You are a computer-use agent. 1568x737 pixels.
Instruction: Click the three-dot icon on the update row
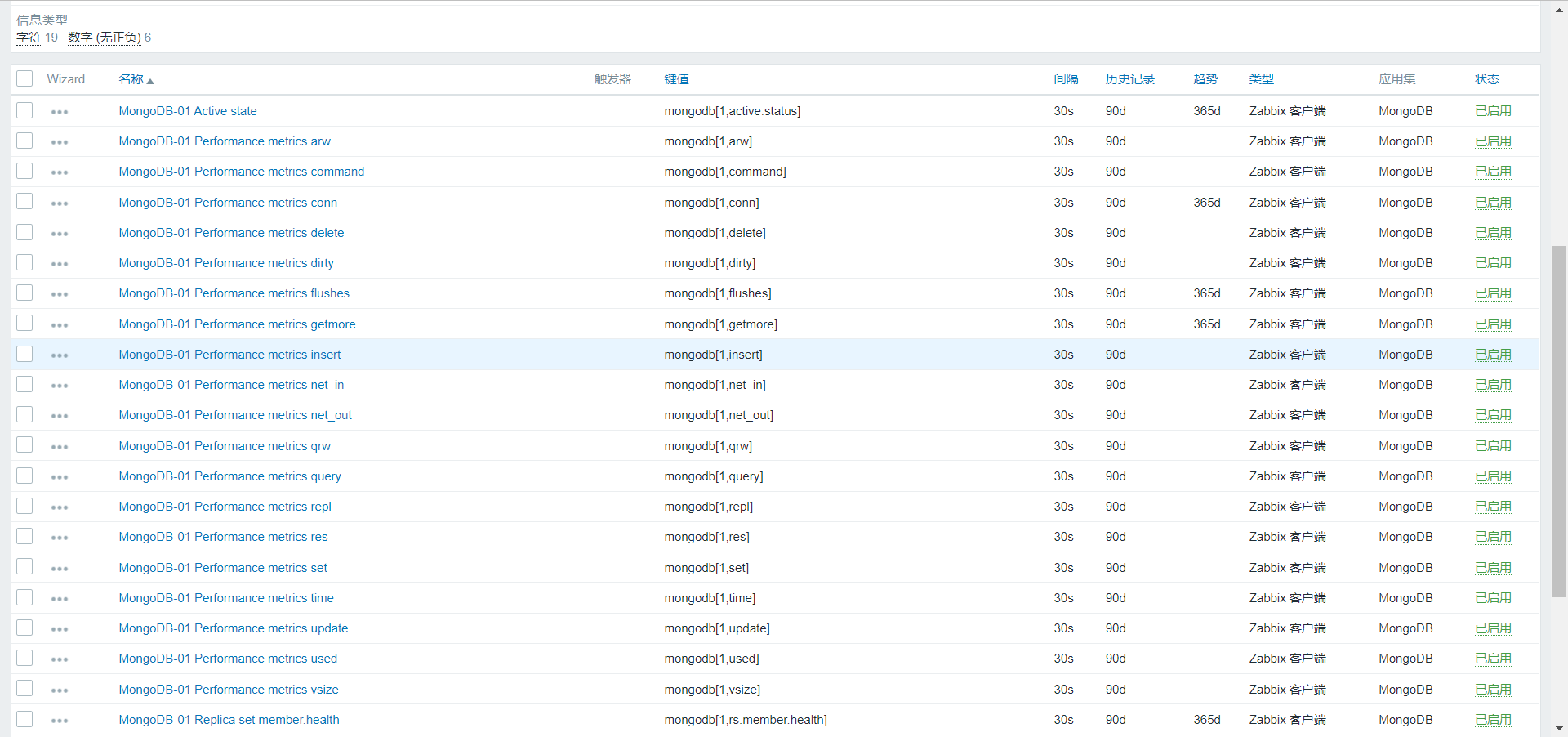point(60,629)
